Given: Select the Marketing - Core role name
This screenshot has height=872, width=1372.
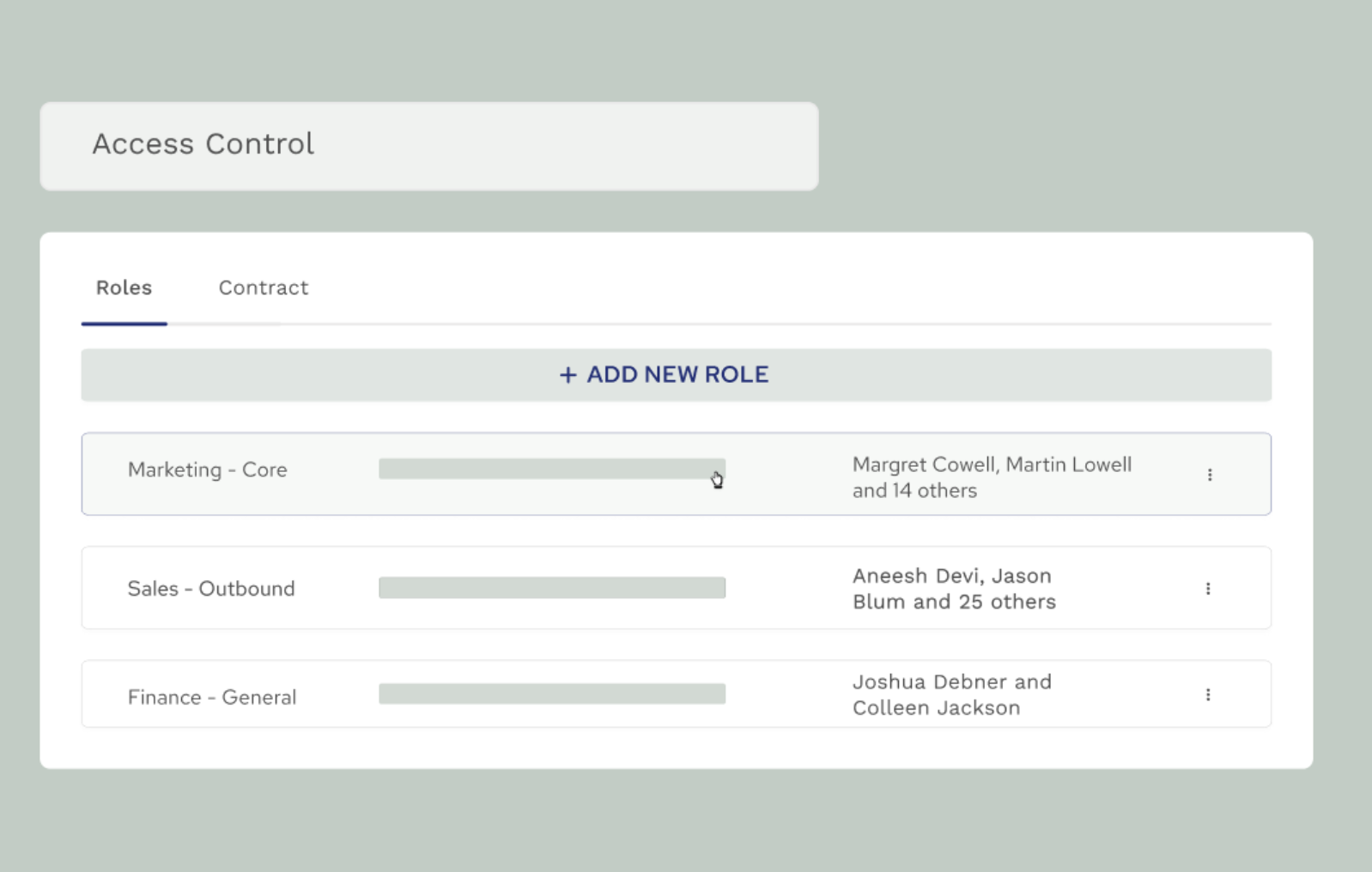Looking at the screenshot, I should (208, 470).
